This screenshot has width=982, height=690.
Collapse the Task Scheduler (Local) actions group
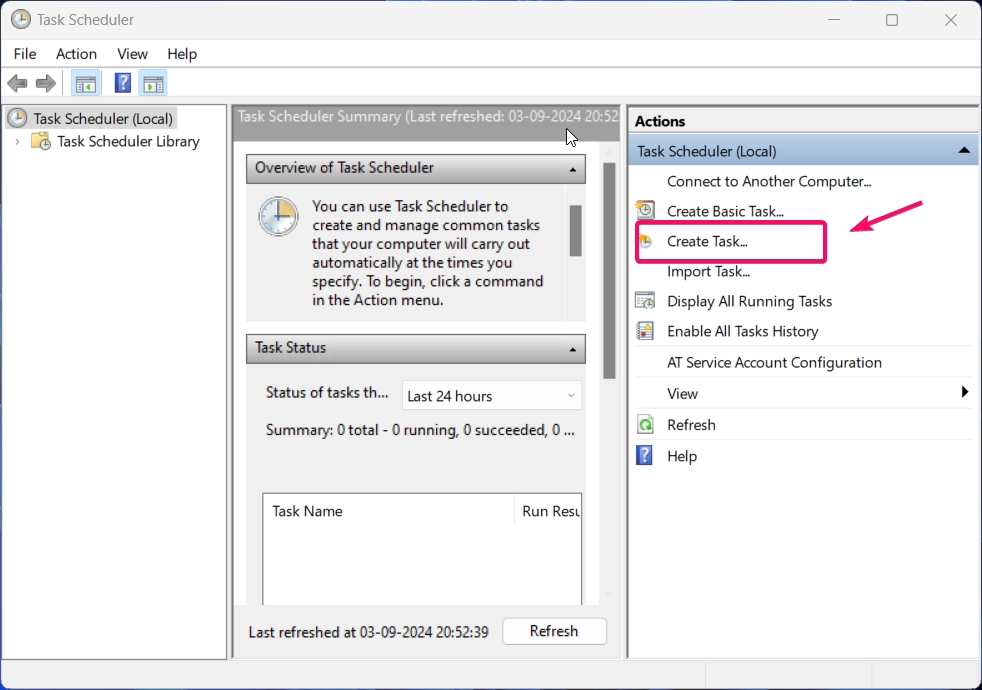[x=964, y=150]
